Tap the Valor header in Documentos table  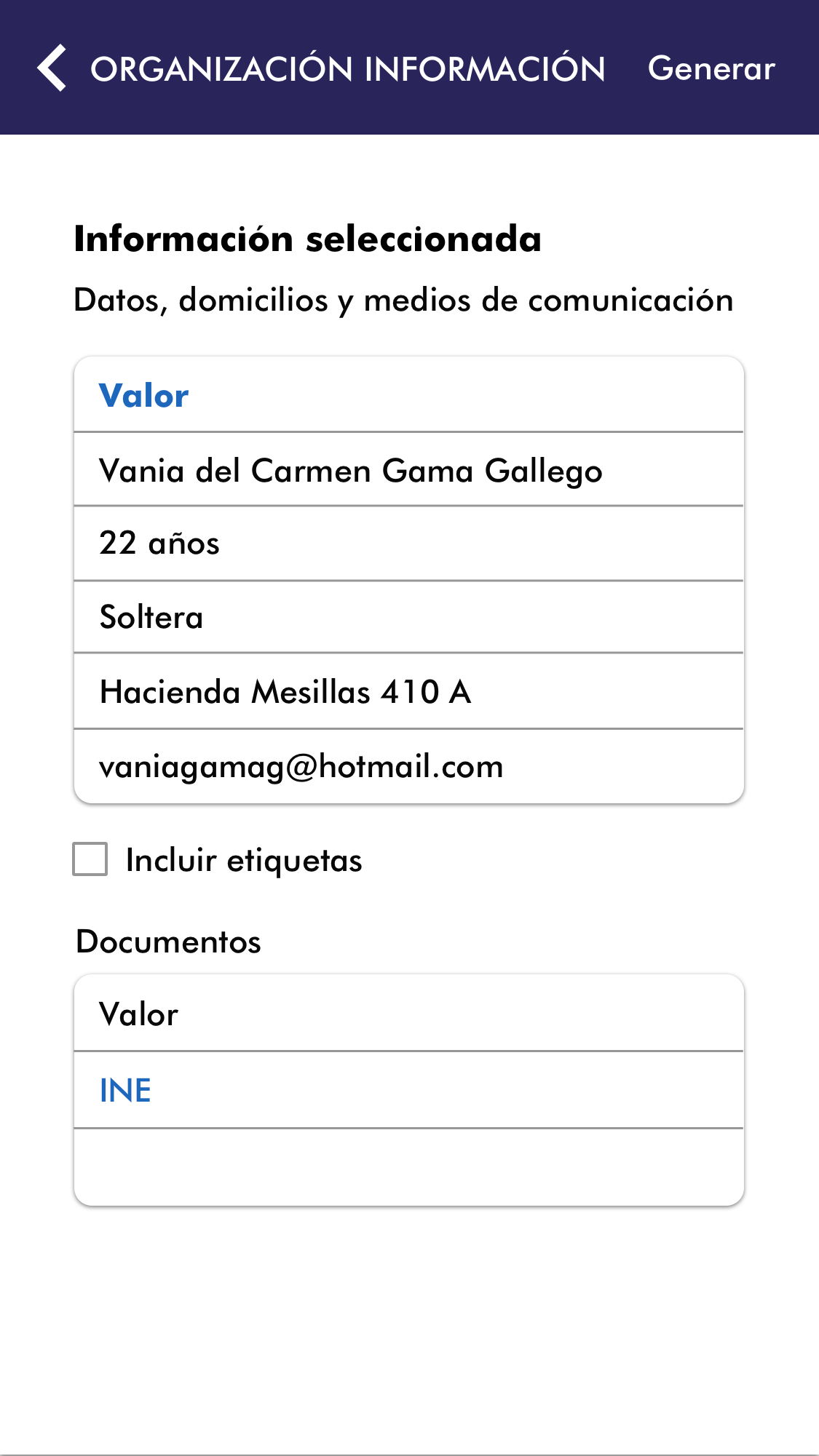[x=139, y=1014]
